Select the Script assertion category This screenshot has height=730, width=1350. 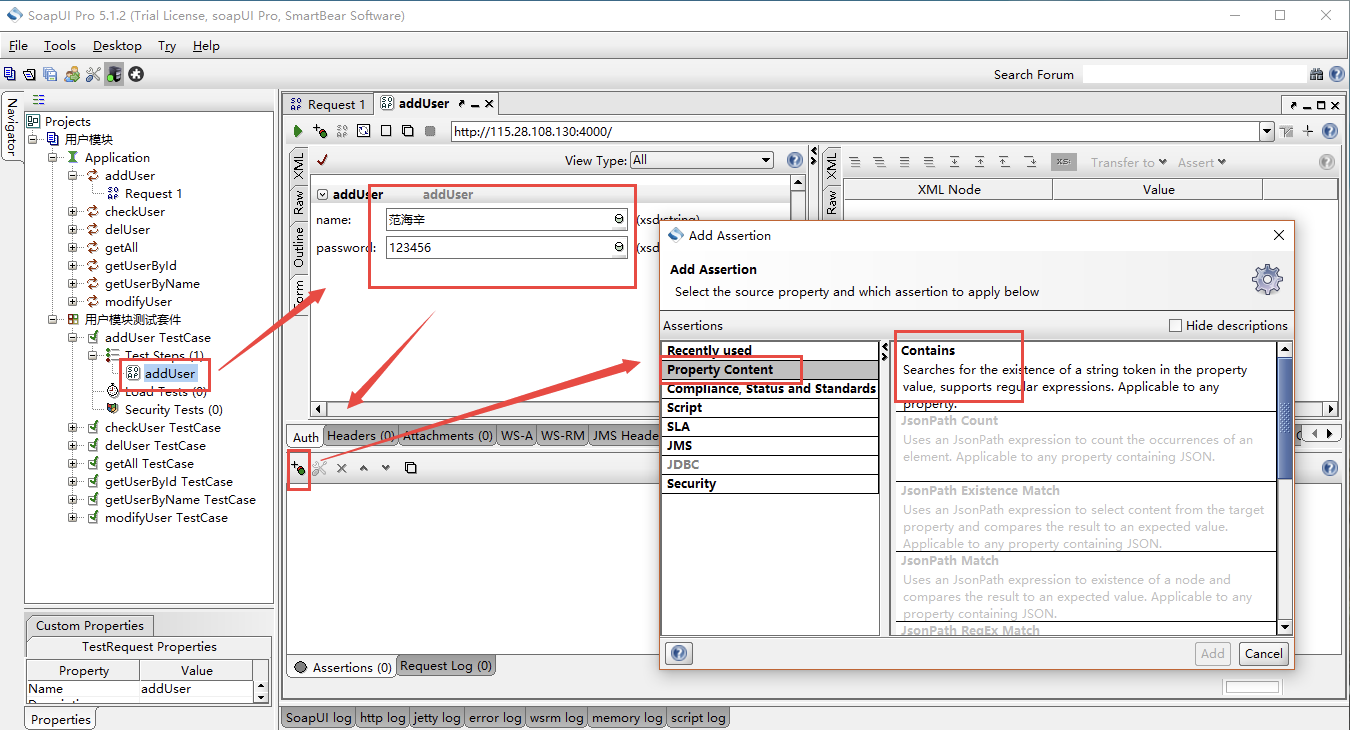(770, 408)
